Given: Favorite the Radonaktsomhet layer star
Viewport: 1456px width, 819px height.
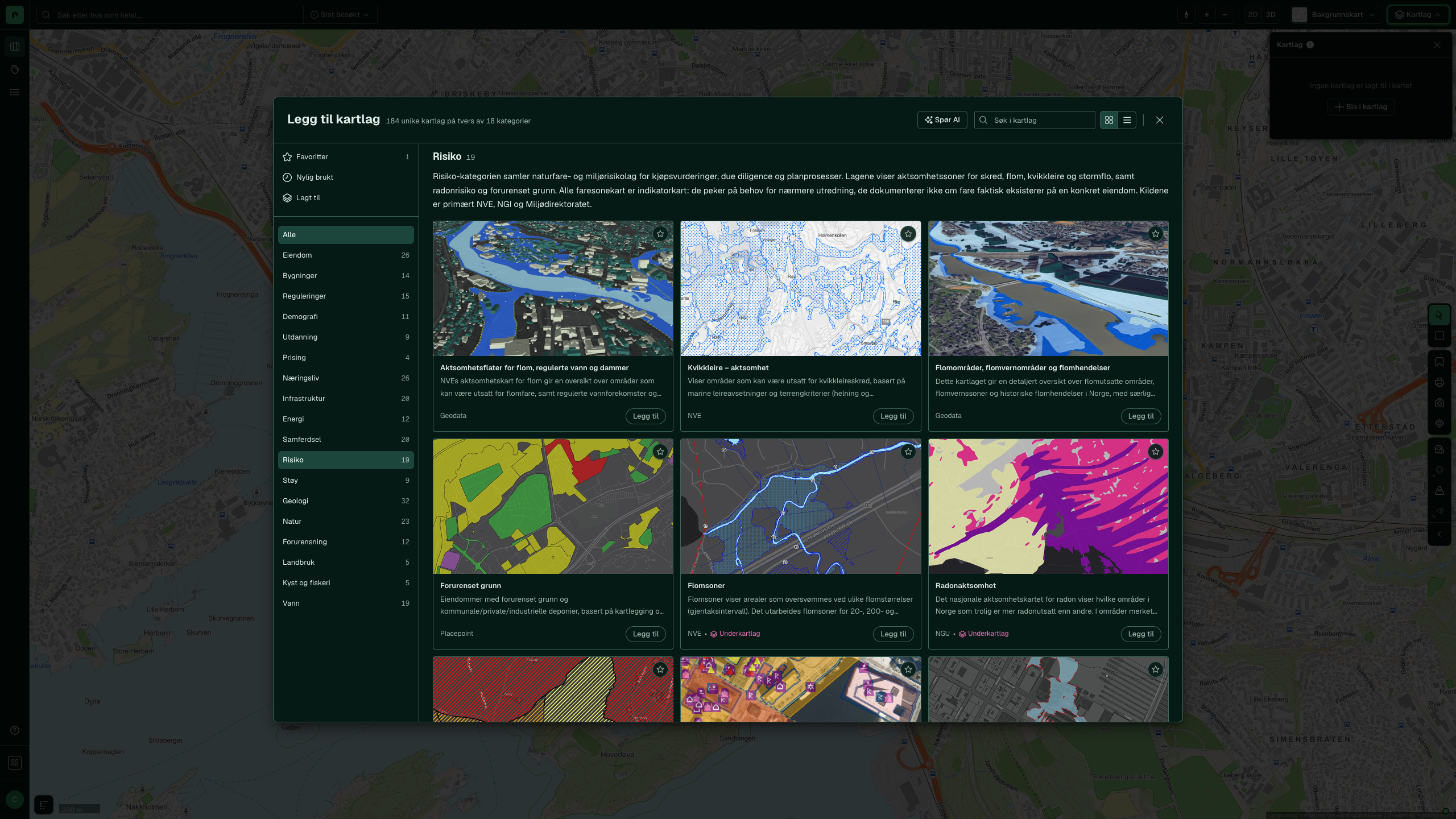Looking at the screenshot, I should tap(1155, 452).
